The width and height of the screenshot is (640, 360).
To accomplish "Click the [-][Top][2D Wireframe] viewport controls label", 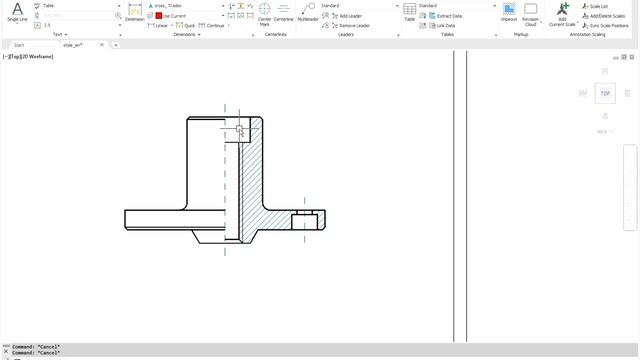I will 28,57.
